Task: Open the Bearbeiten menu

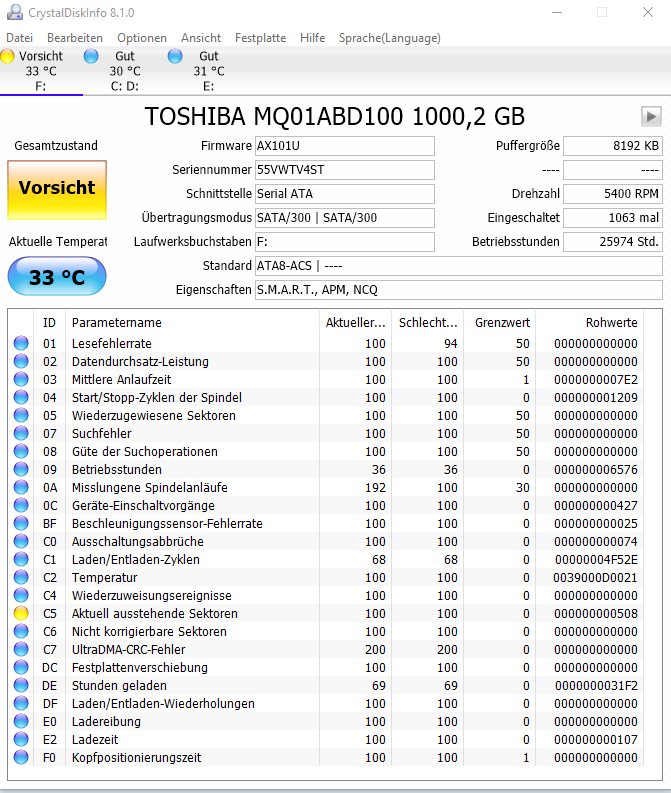Action: [x=75, y=38]
